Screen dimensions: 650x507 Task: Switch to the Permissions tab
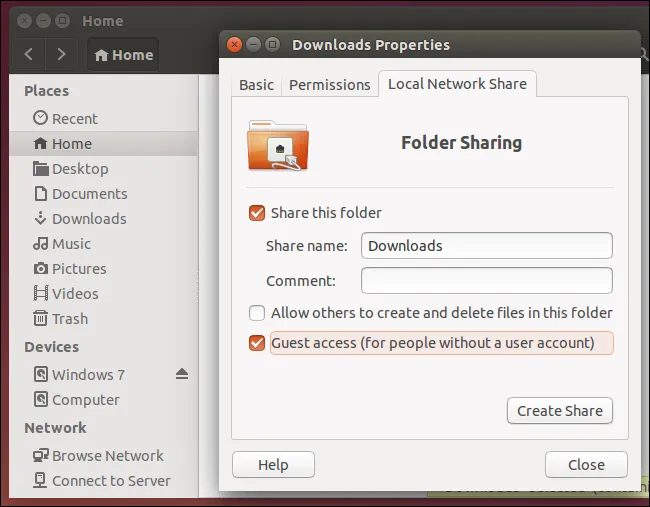(329, 85)
